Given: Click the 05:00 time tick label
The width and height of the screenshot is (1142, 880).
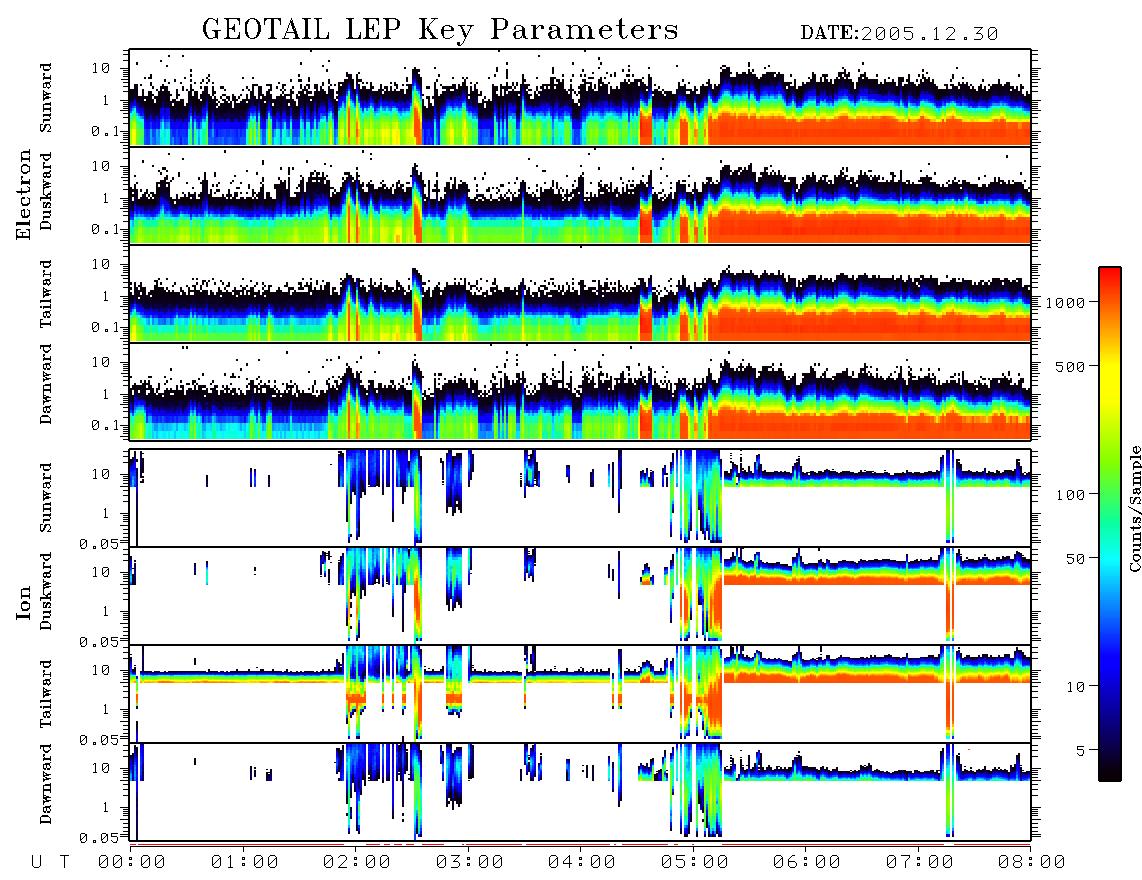Looking at the screenshot, I should (695, 863).
